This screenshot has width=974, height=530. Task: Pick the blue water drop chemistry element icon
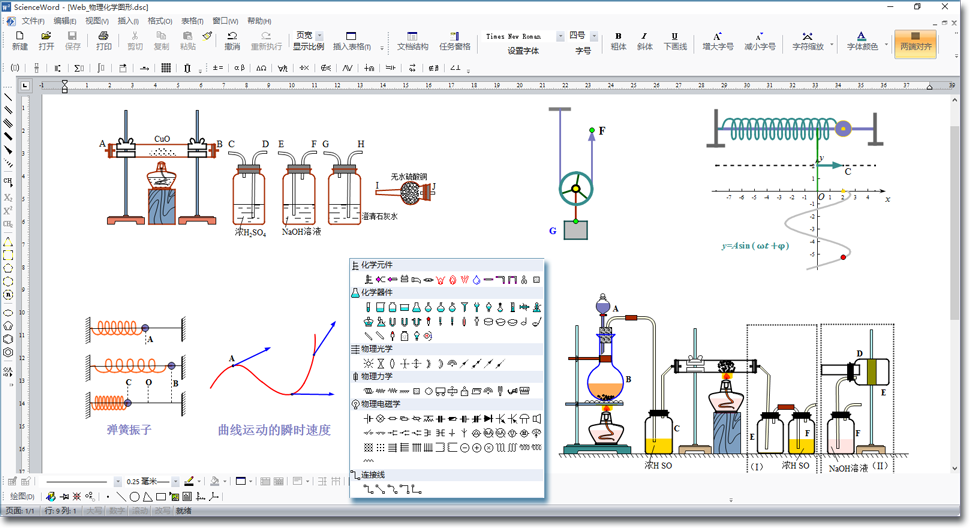477,279
